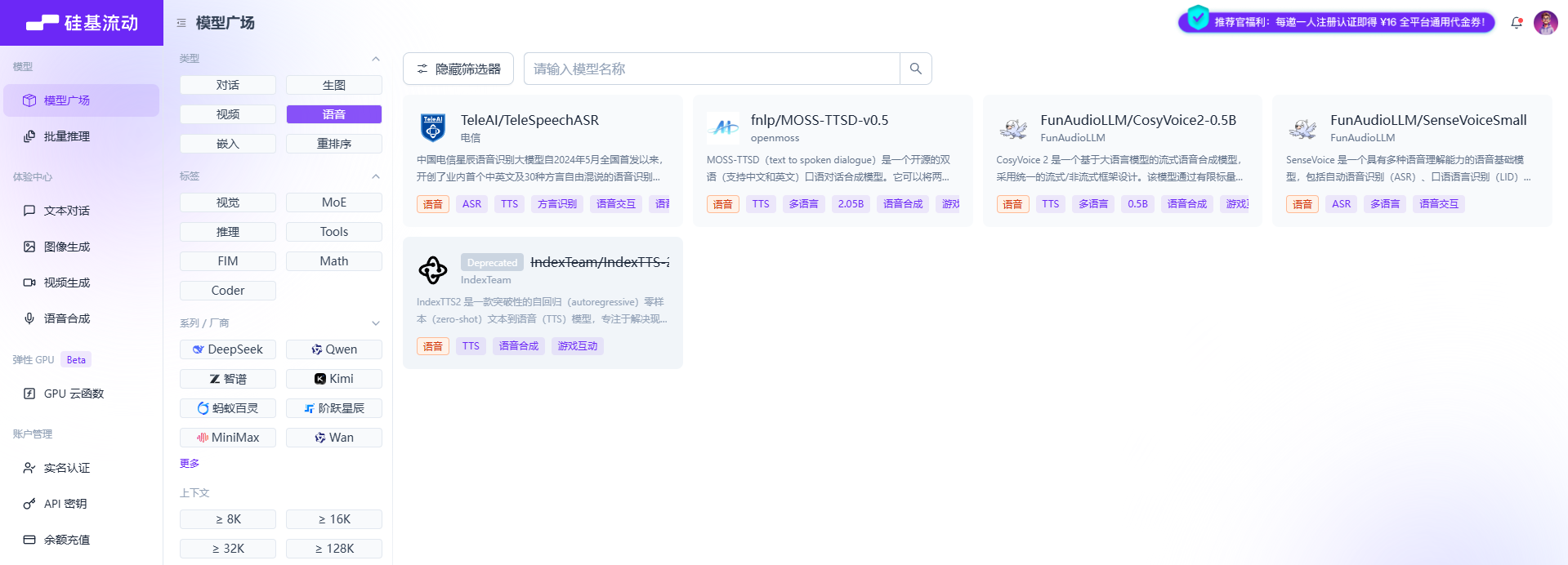Image resolution: width=1568 pixels, height=565 pixels.
Task: Select the 视频 type filter
Action: (228, 114)
